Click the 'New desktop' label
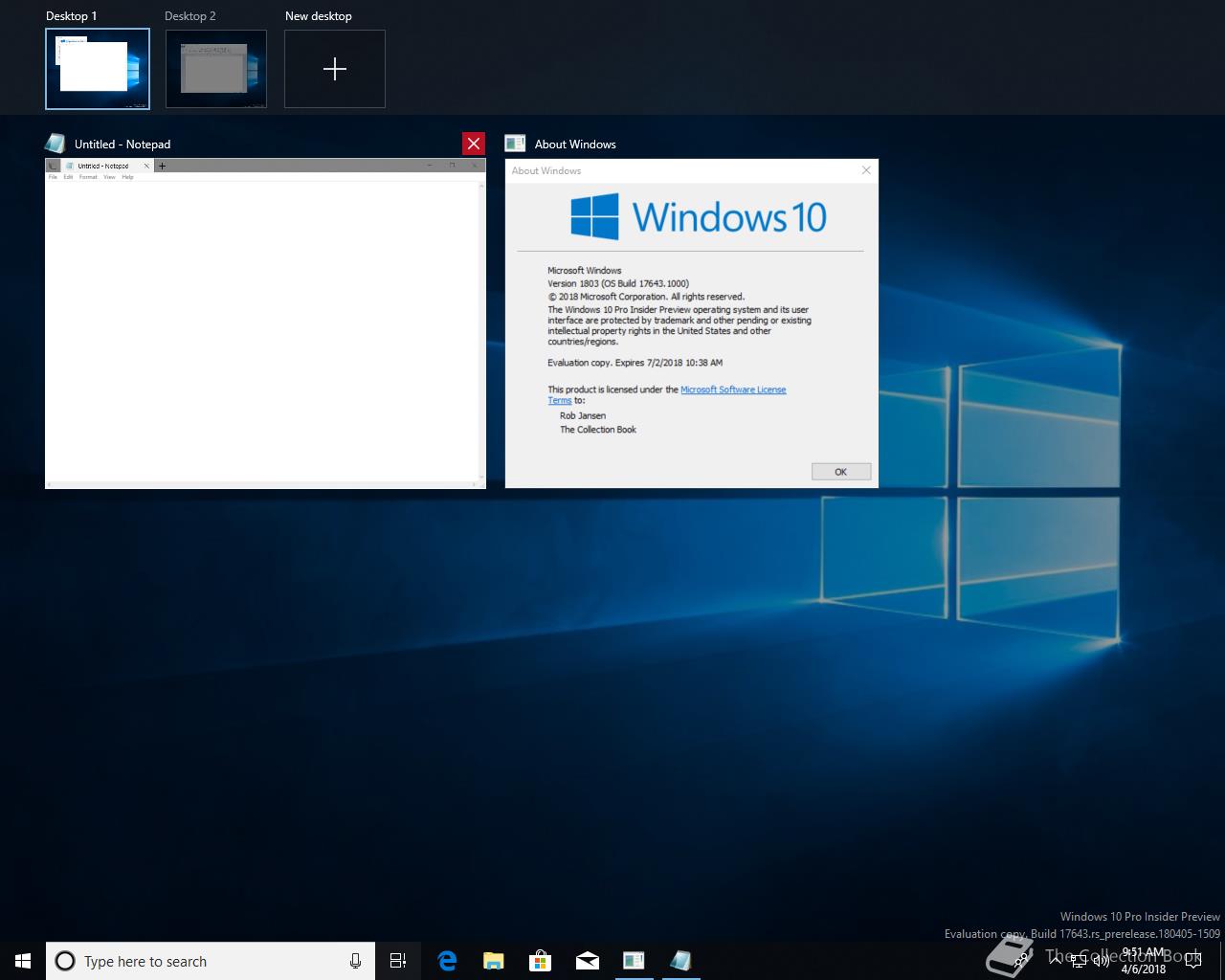The width and height of the screenshot is (1225, 980). 319,16
